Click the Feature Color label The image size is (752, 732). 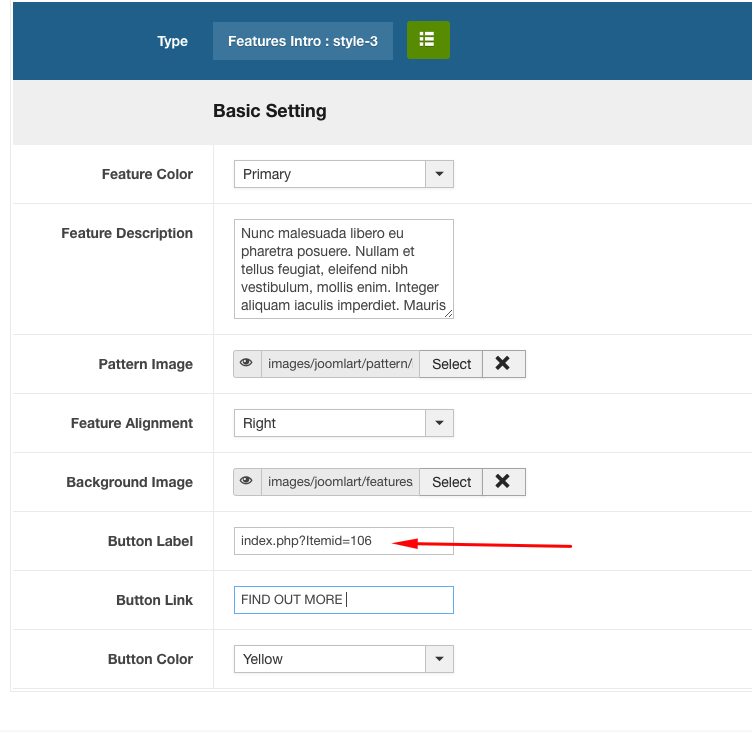(147, 174)
